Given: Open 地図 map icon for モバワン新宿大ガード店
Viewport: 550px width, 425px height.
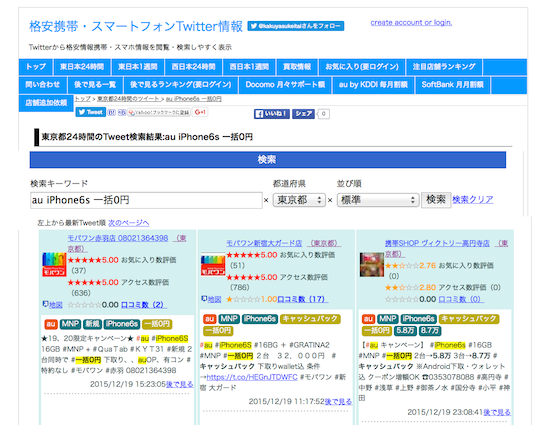Looking at the screenshot, I should (x=212, y=299).
